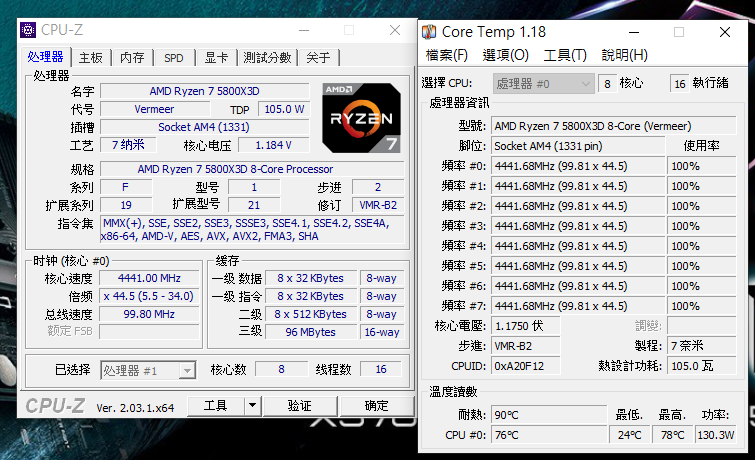Expand the 處理器 #0 CPU selector in Core Temp

pyautogui.click(x=542, y=84)
